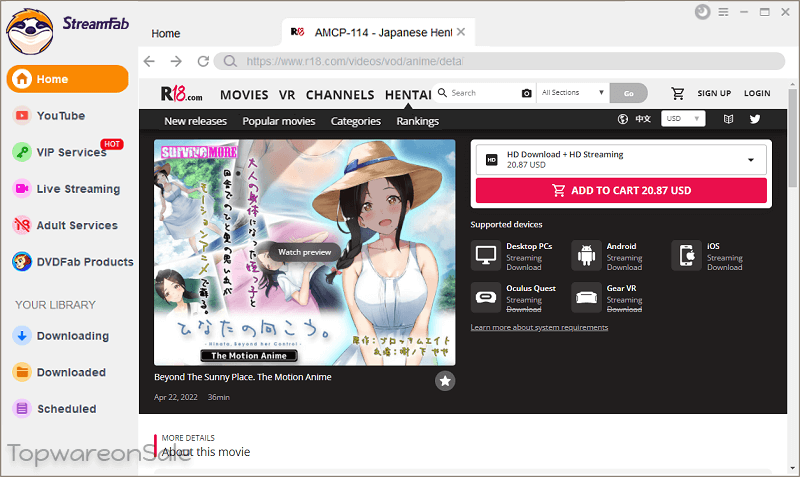This screenshot has height=477, width=800.
Task: Click the HD quality badge icon
Action: click(491, 160)
